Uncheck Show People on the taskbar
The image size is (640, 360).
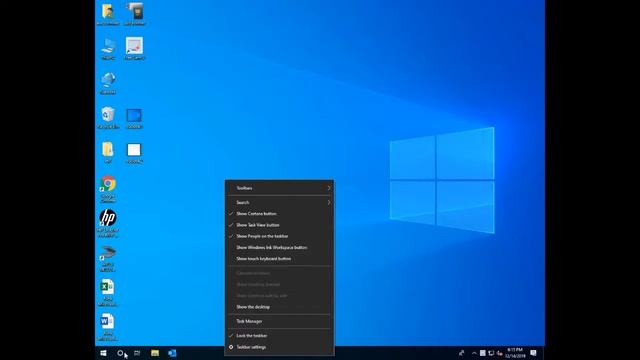[279, 236]
